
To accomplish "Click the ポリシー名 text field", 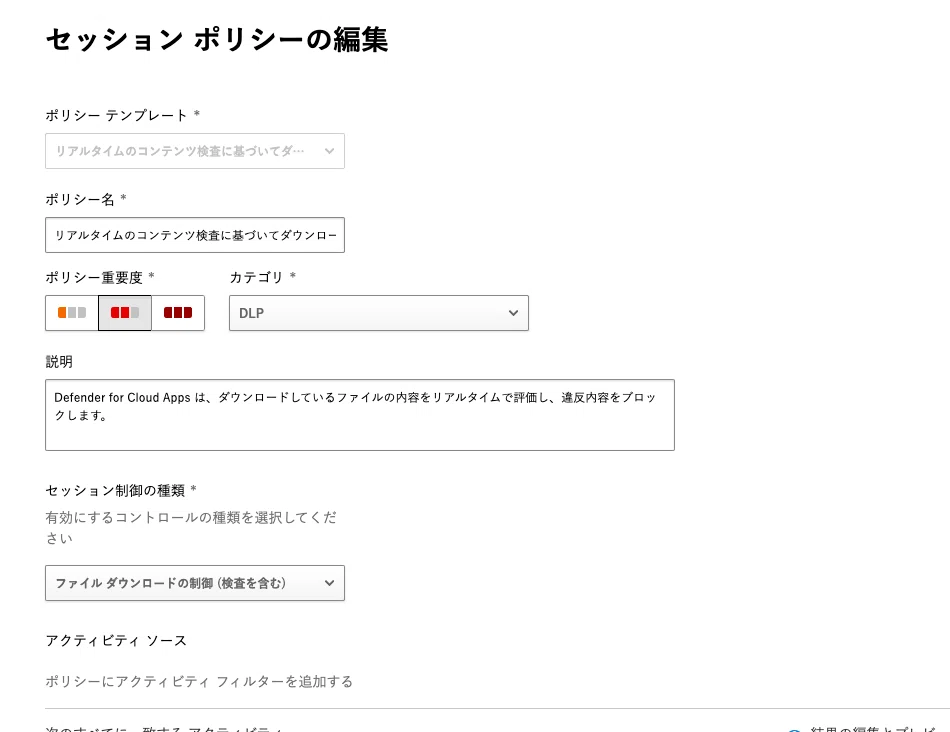I will pyautogui.click(x=195, y=235).
